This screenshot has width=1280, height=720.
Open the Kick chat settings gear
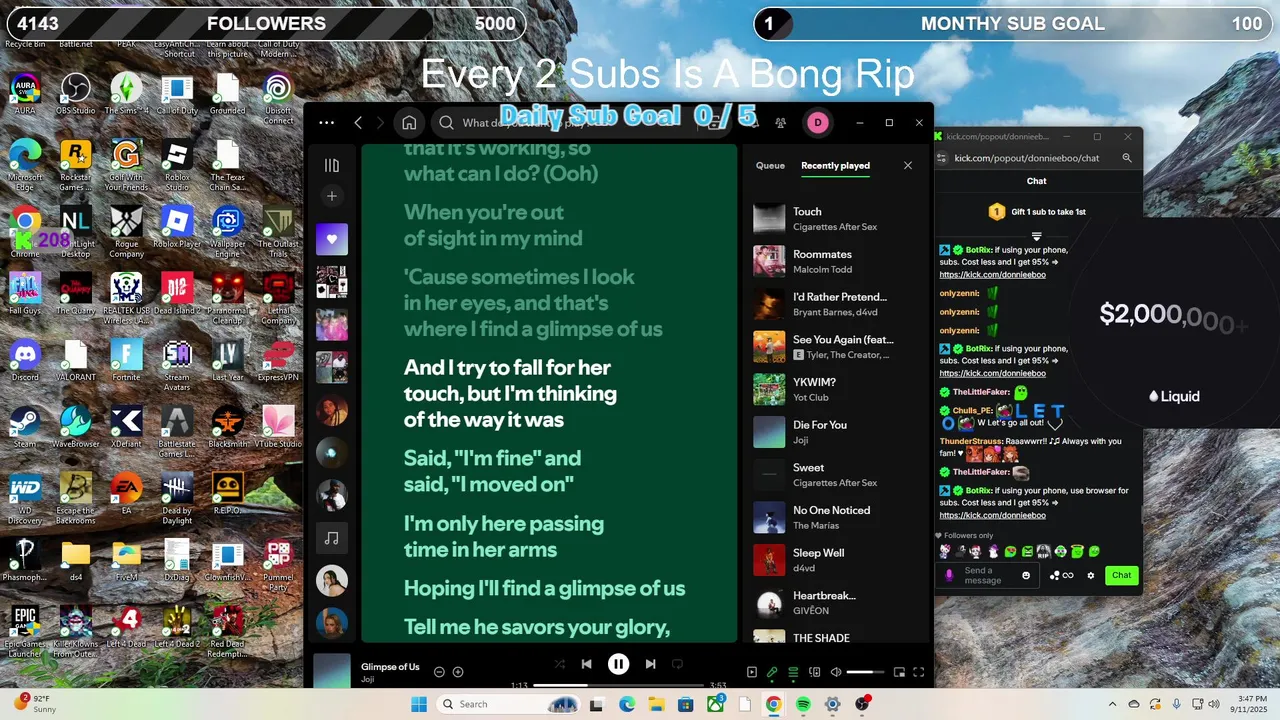tap(1091, 575)
